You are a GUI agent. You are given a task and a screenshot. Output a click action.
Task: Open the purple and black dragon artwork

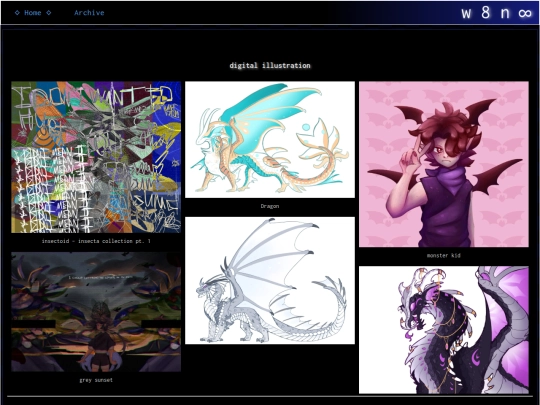tap(444, 330)
